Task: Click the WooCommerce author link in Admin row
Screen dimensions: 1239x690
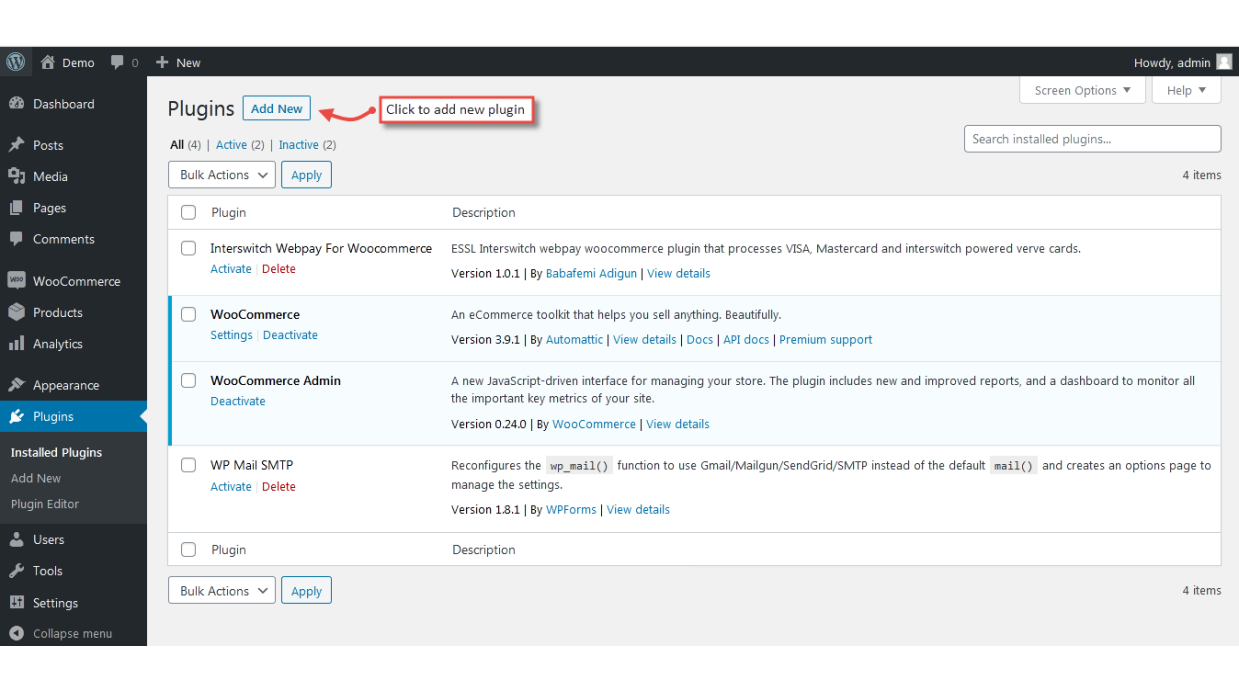Action: (594, 424)
